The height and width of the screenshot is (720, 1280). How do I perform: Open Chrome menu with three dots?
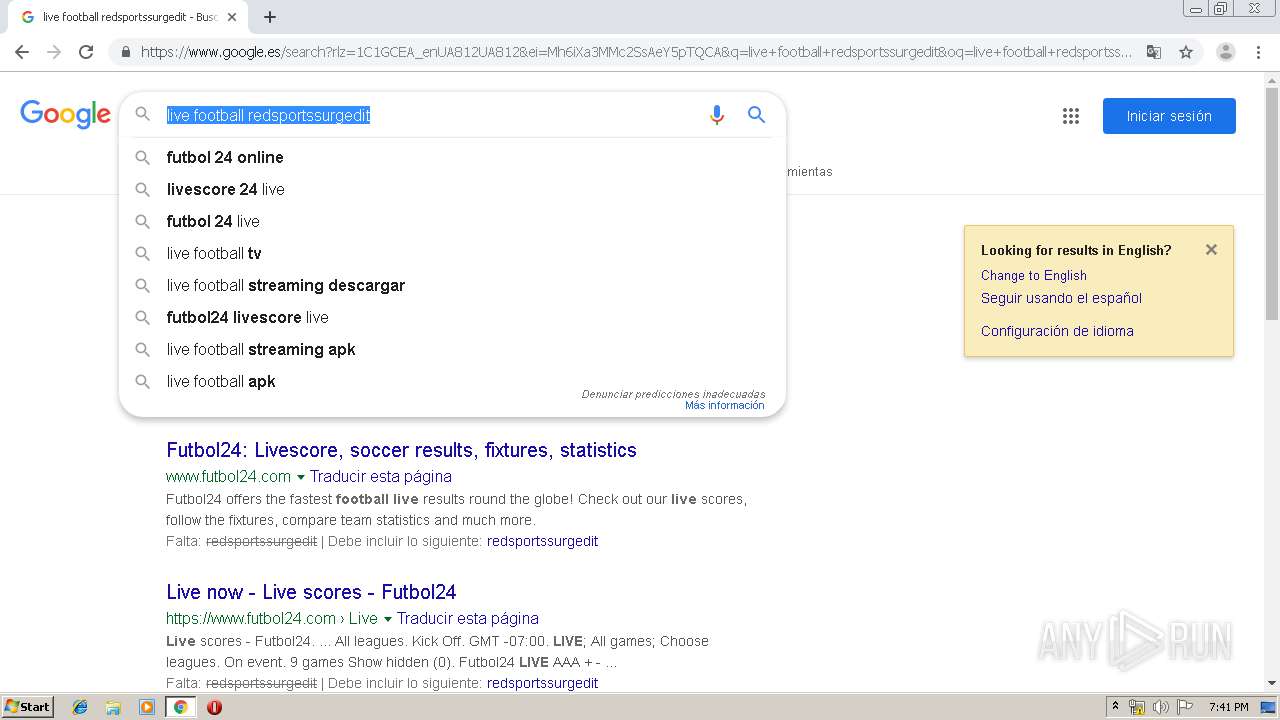click(x=1257, y=52)
